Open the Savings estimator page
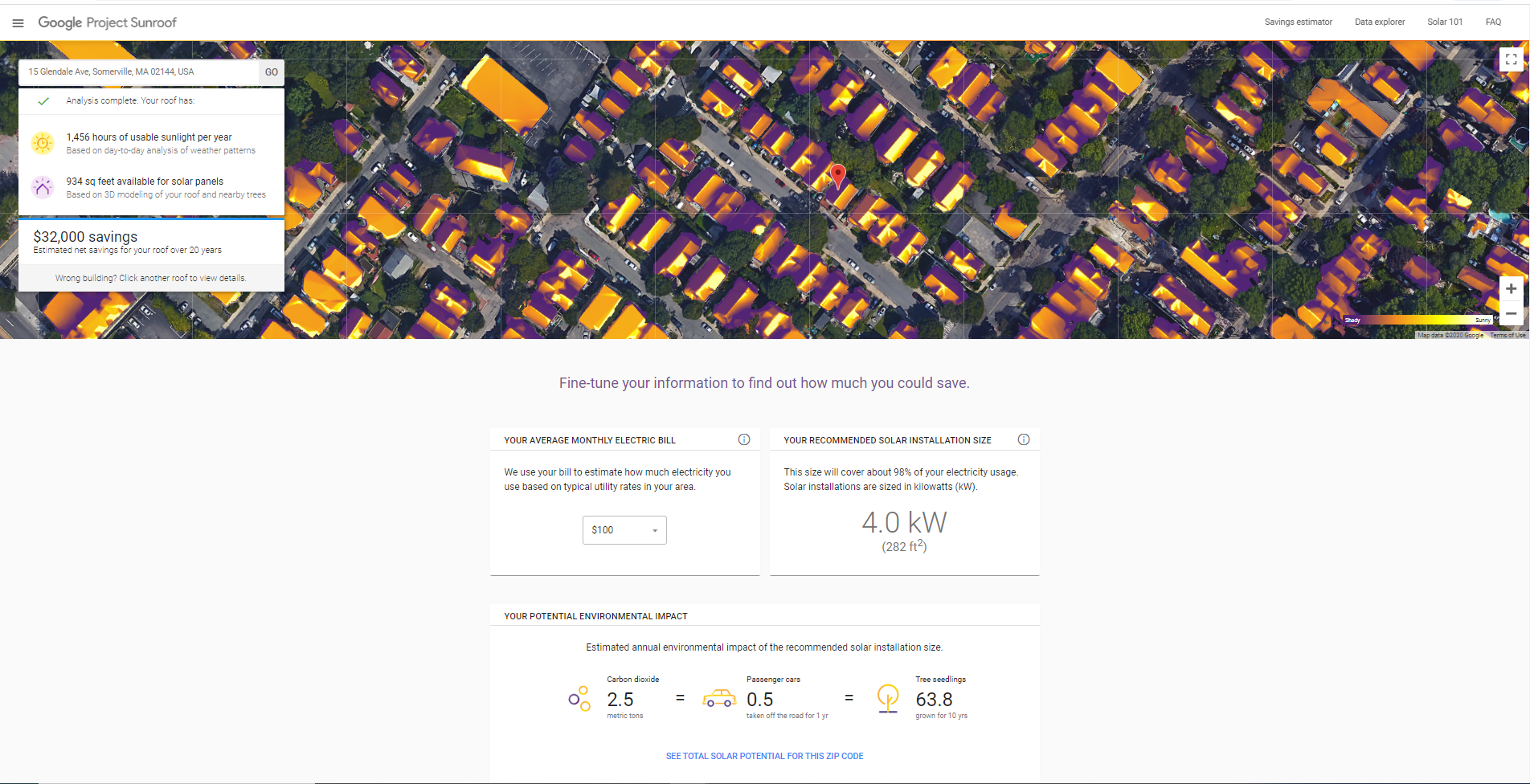Screen dimensions: 1530x784 (x=1298, y=22)
